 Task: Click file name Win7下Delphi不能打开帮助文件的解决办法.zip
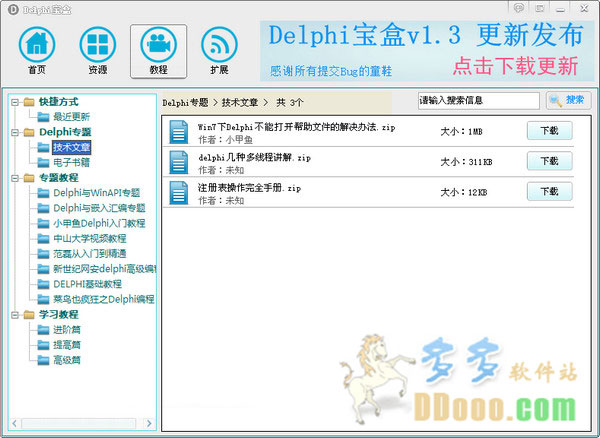tap(297, 127)
